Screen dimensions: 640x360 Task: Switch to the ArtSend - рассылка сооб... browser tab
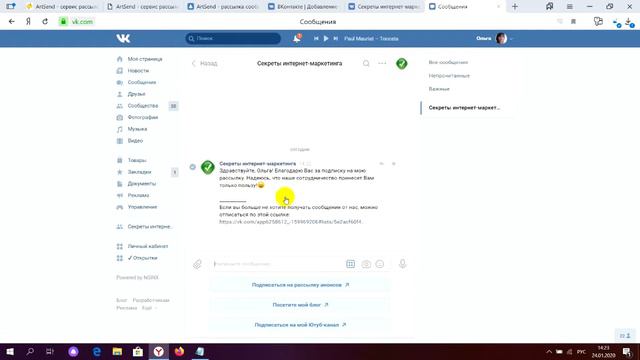(223, 7)
